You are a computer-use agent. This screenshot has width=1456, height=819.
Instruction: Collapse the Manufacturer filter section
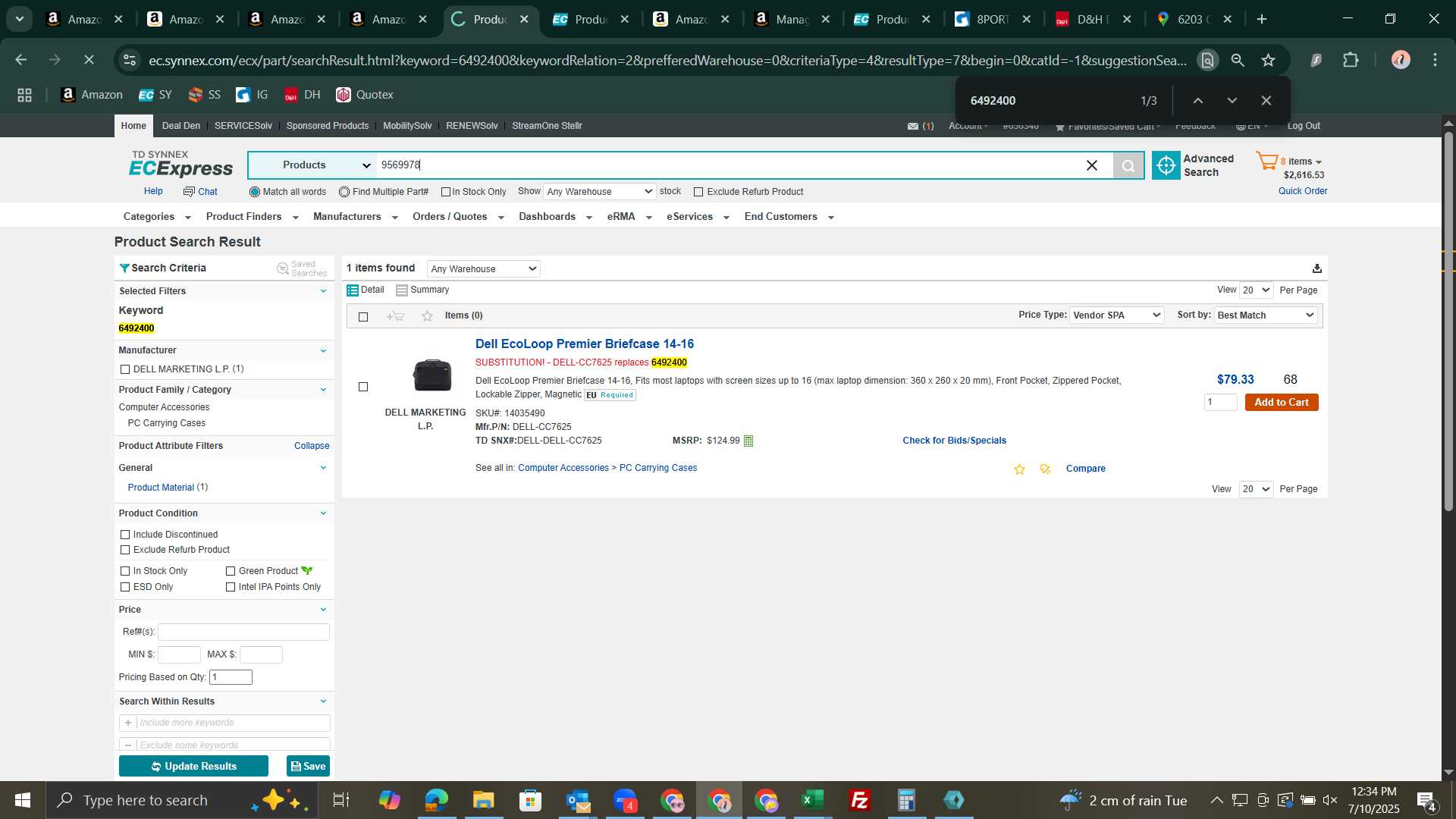[323, 350]
